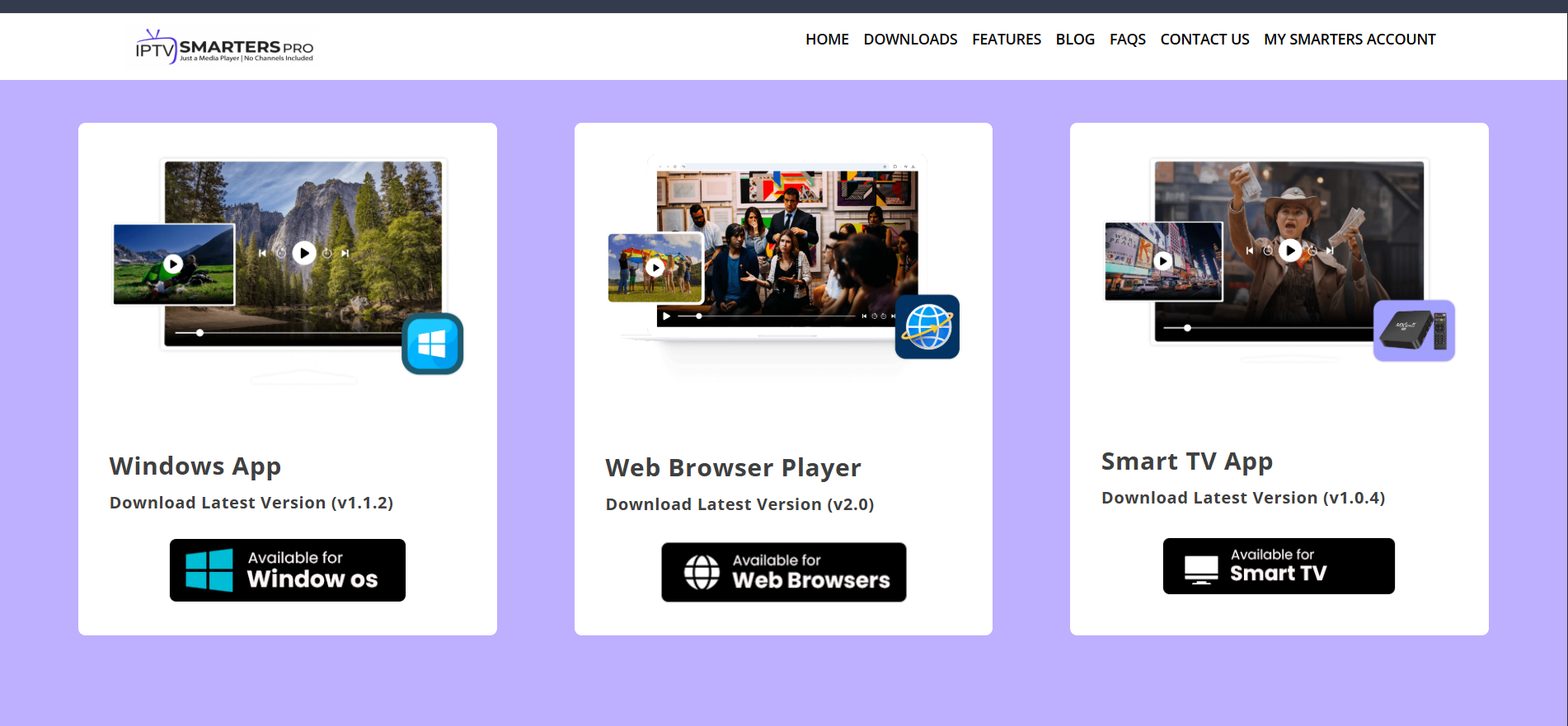Screen dimensions: 1568x726
Task: Click Available for Smart TV button
Action: [x=1279, y=566]
